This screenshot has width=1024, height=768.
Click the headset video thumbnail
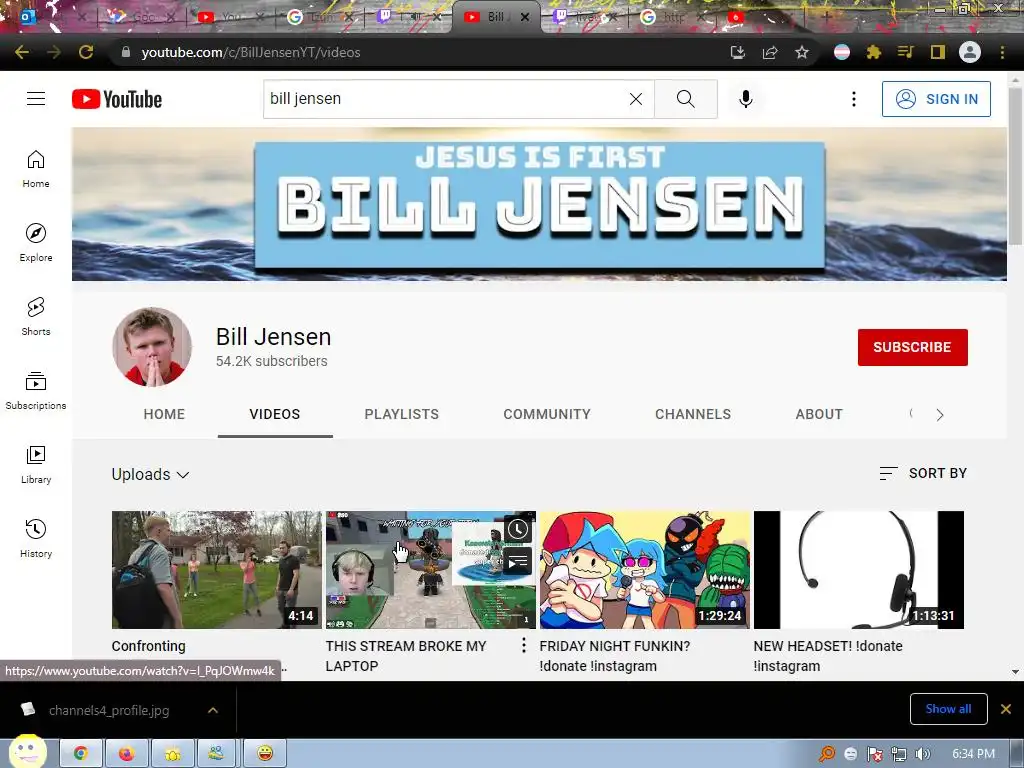tap(859, 569)
